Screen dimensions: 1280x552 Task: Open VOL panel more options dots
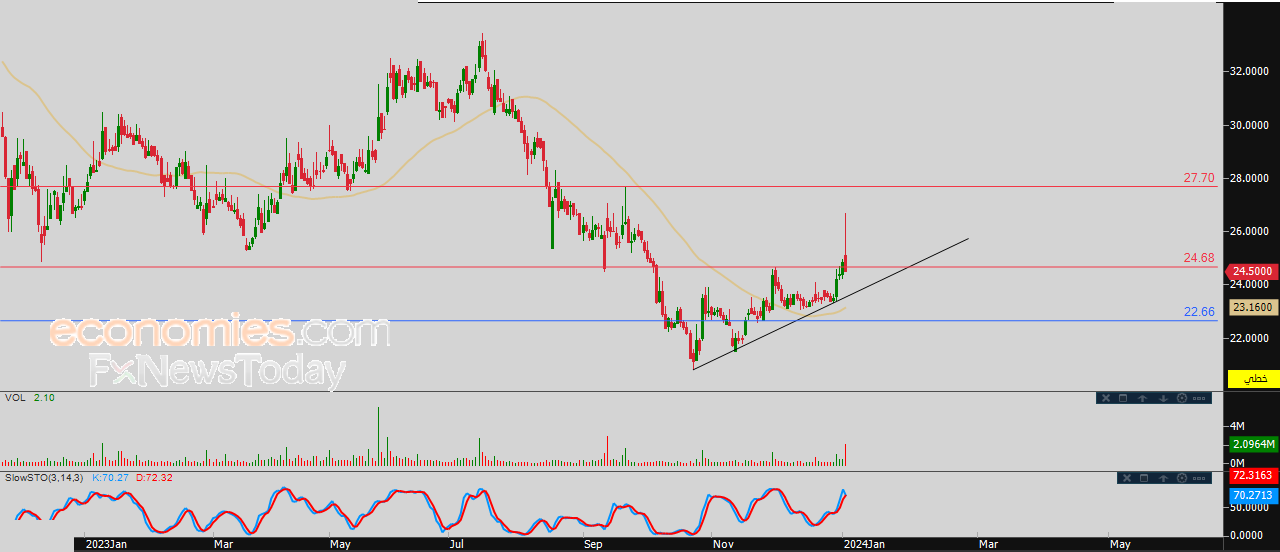(1199, 398)
